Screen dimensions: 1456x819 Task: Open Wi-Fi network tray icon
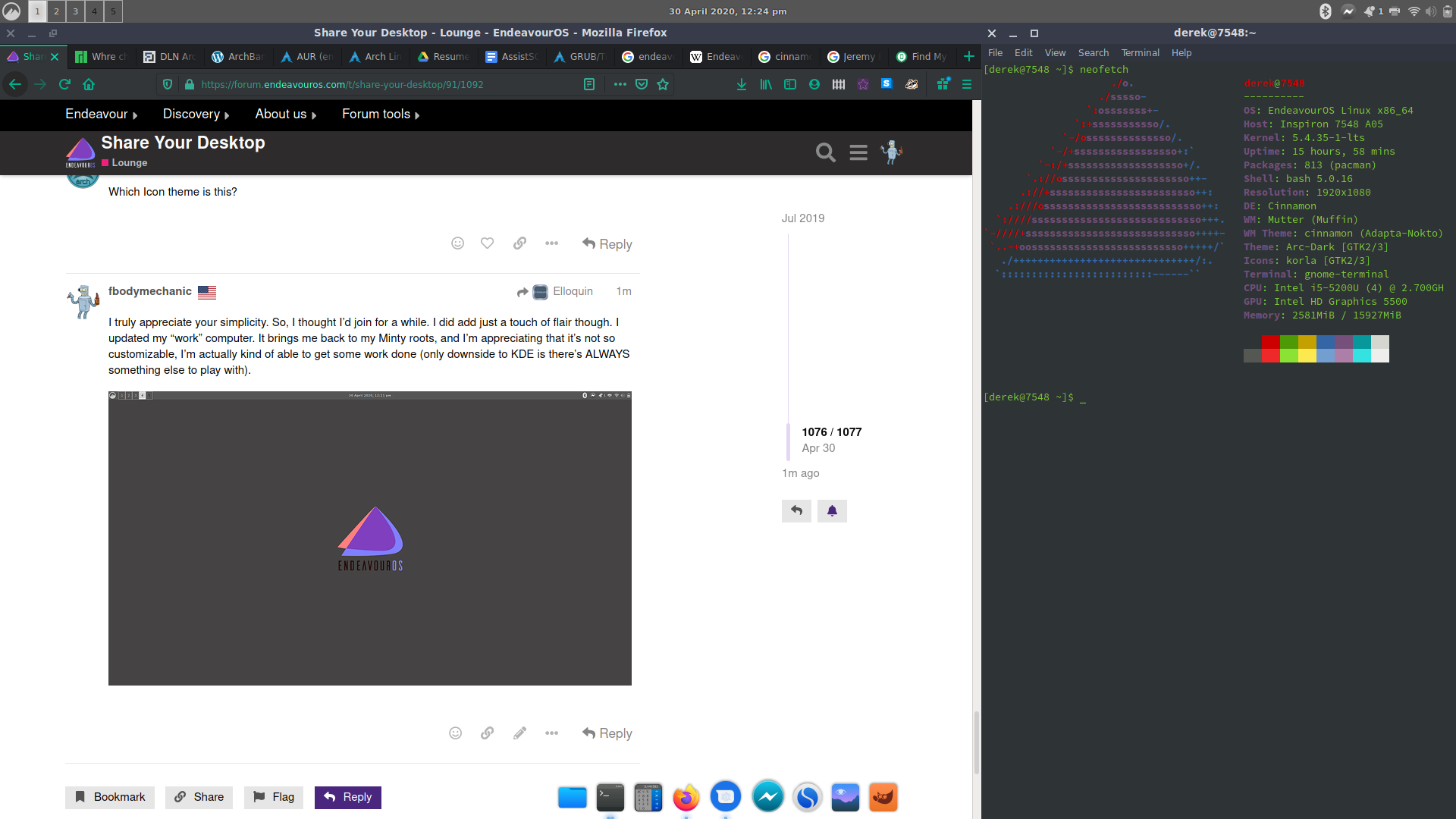pos(1414,11)
